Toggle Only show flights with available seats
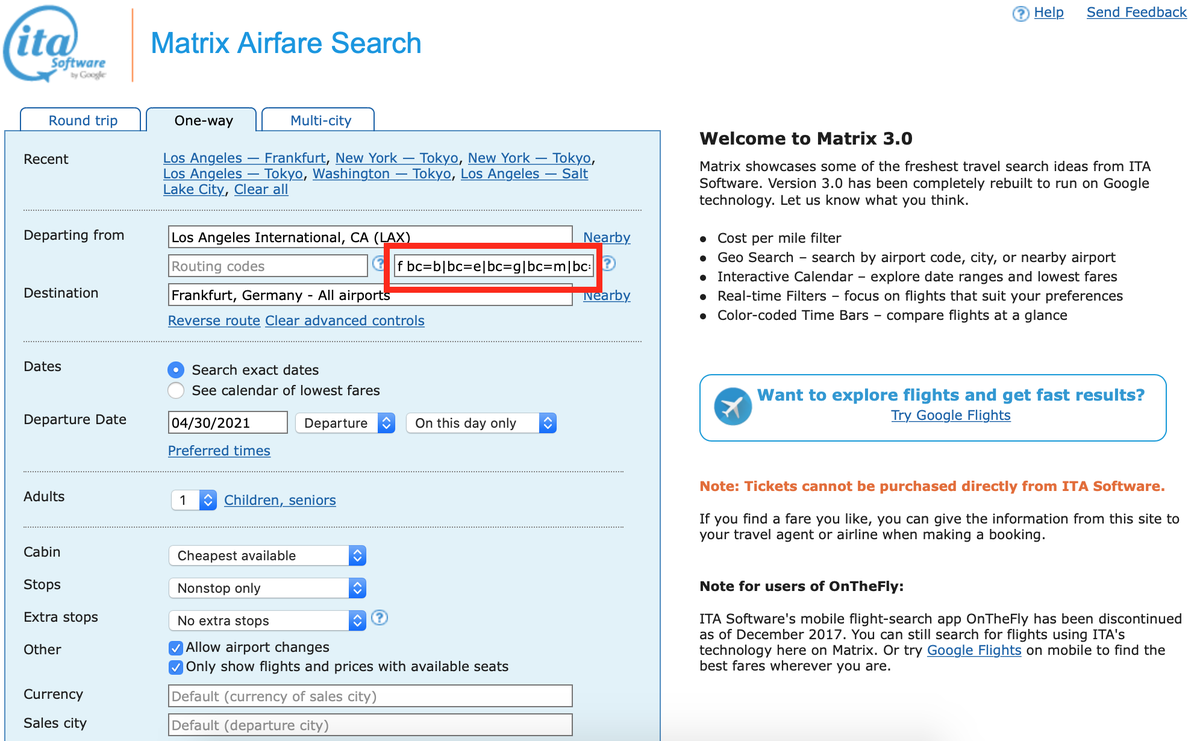The width and height of the screenshot is (1200, 741). point(176,667)
